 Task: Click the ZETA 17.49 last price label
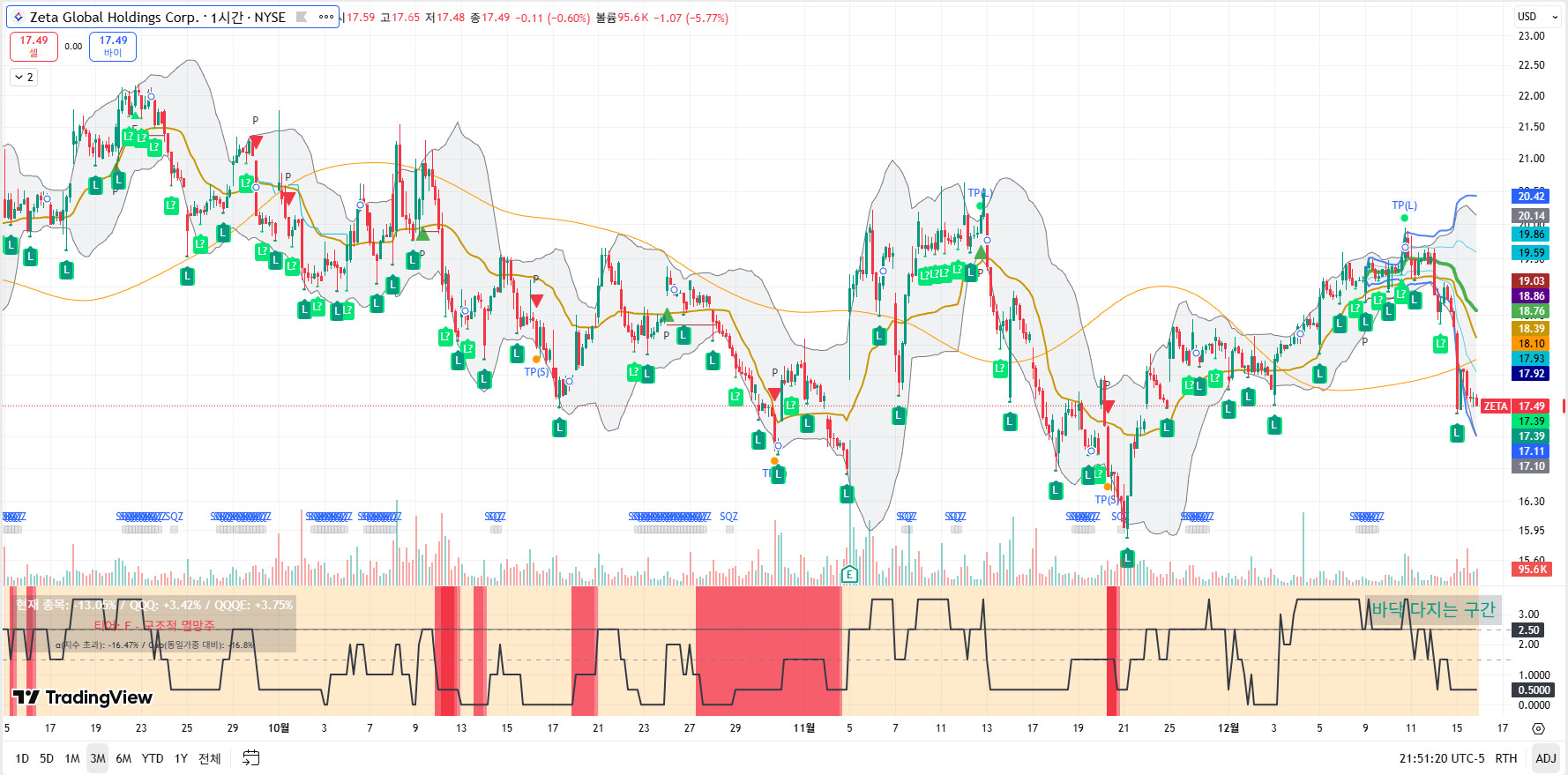click(1515, 406)
